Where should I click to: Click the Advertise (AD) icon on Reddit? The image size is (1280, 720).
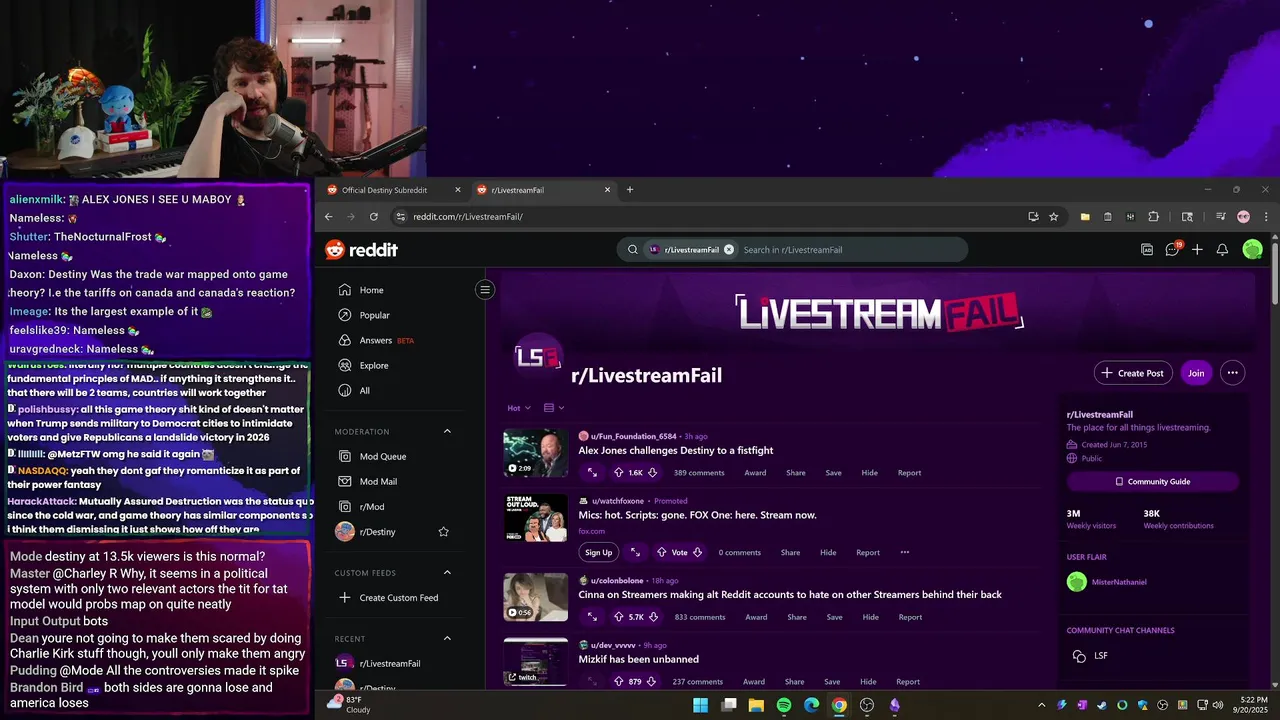[x=1147, y=250]
